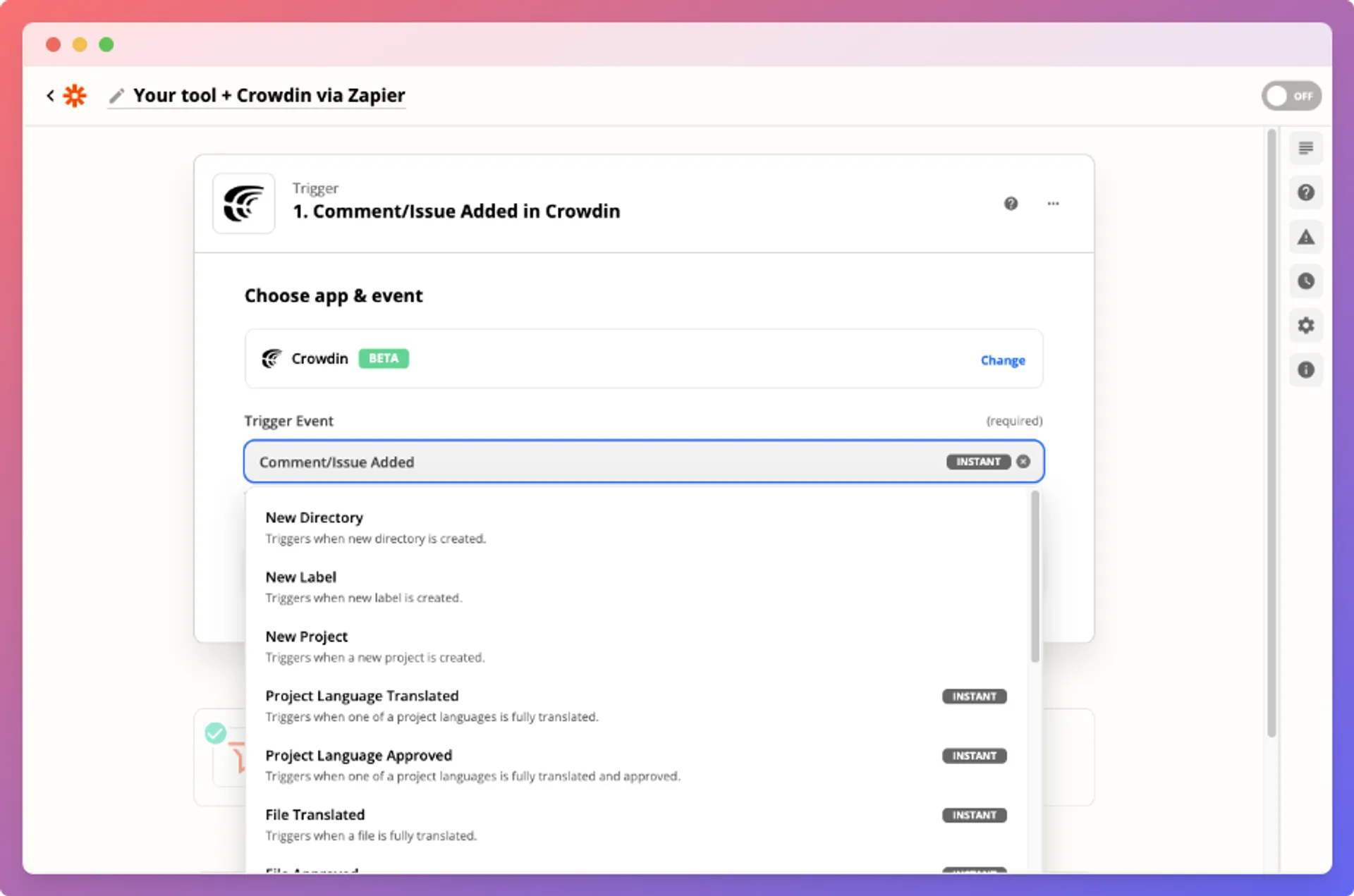
Task: Select New Label trigger event
Action: (636, 587)
